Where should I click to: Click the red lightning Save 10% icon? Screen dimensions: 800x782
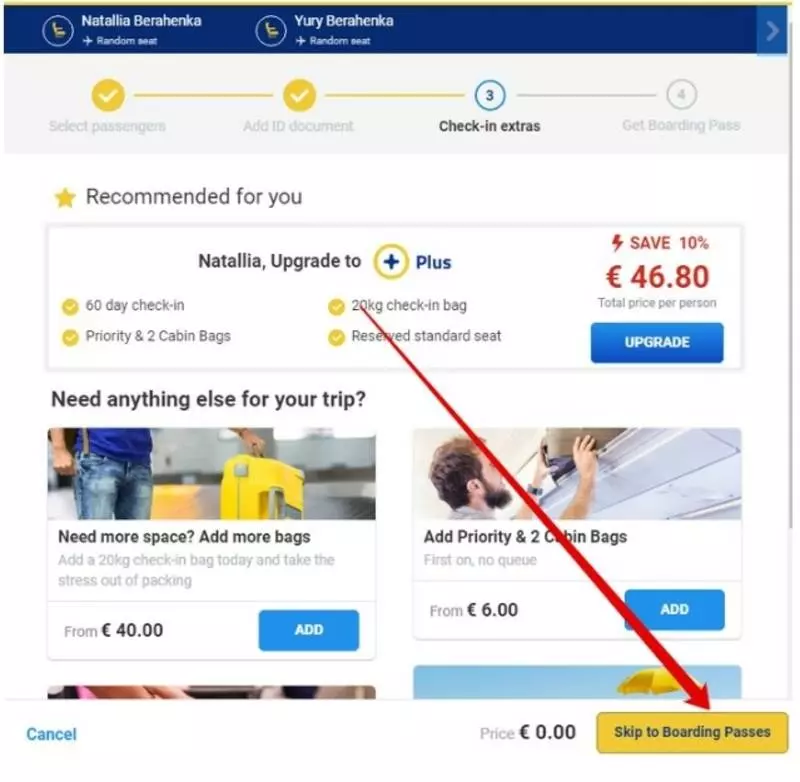[x=617, y=243]
